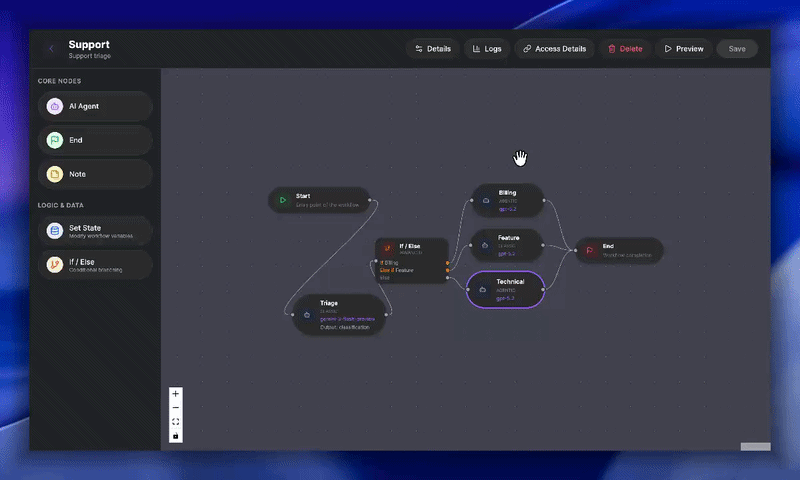Viewport: 800px width, 480px height.
Task: Select the If / Else branching icon
Action: pos(55,265)
